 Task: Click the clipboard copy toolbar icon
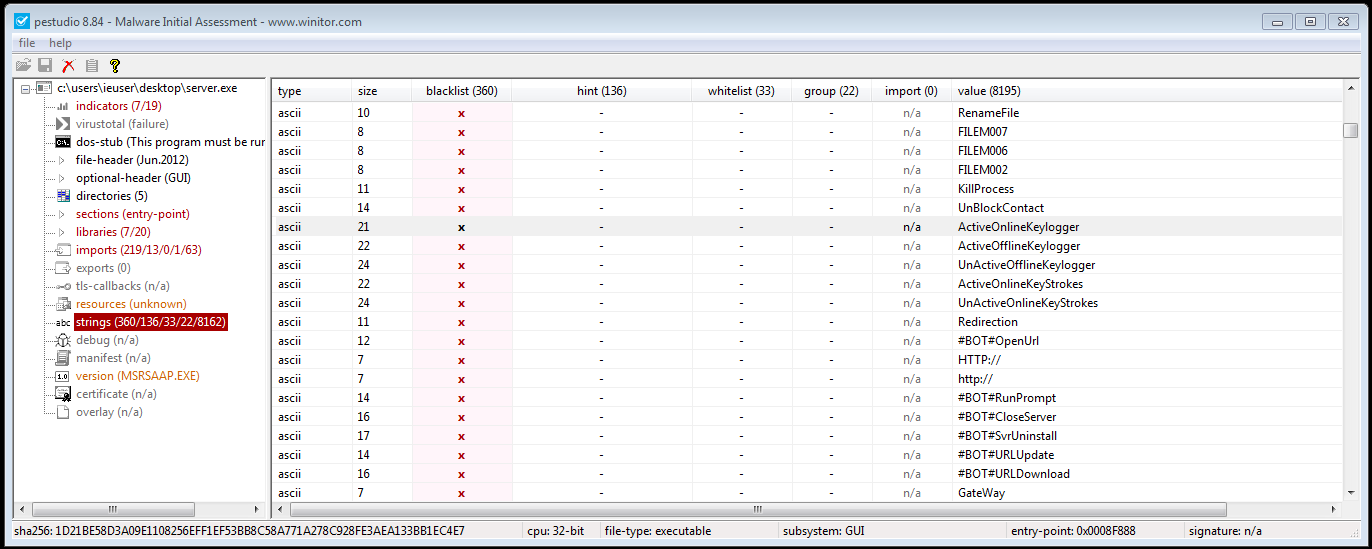92,65
